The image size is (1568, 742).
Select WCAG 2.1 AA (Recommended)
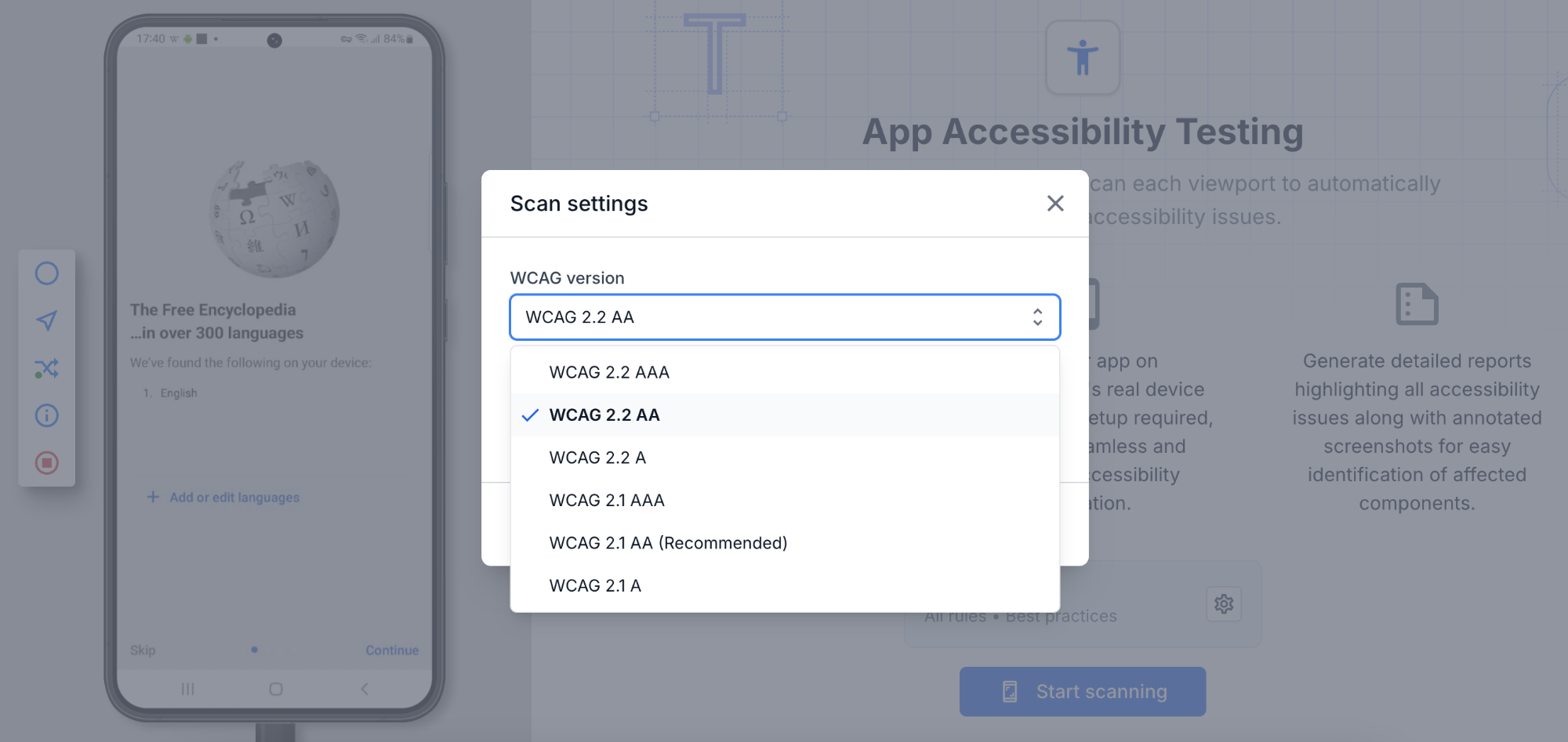(x=668, y=543)
